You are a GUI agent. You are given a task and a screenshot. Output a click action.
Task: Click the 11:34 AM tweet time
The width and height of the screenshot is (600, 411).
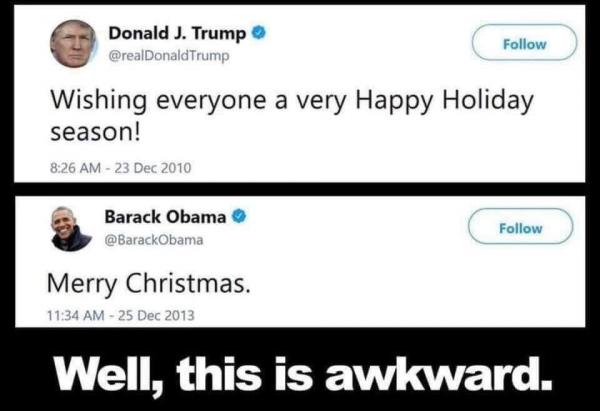[x=76, y=315]
